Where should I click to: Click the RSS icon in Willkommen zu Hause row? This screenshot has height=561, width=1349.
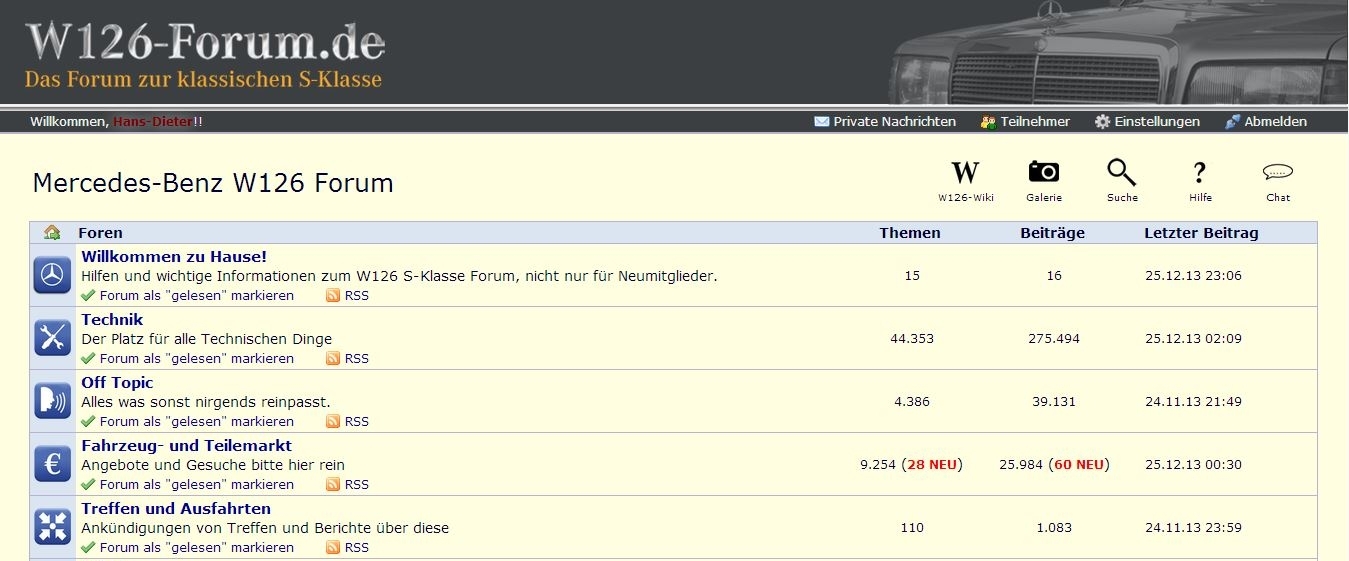(333, 295)
